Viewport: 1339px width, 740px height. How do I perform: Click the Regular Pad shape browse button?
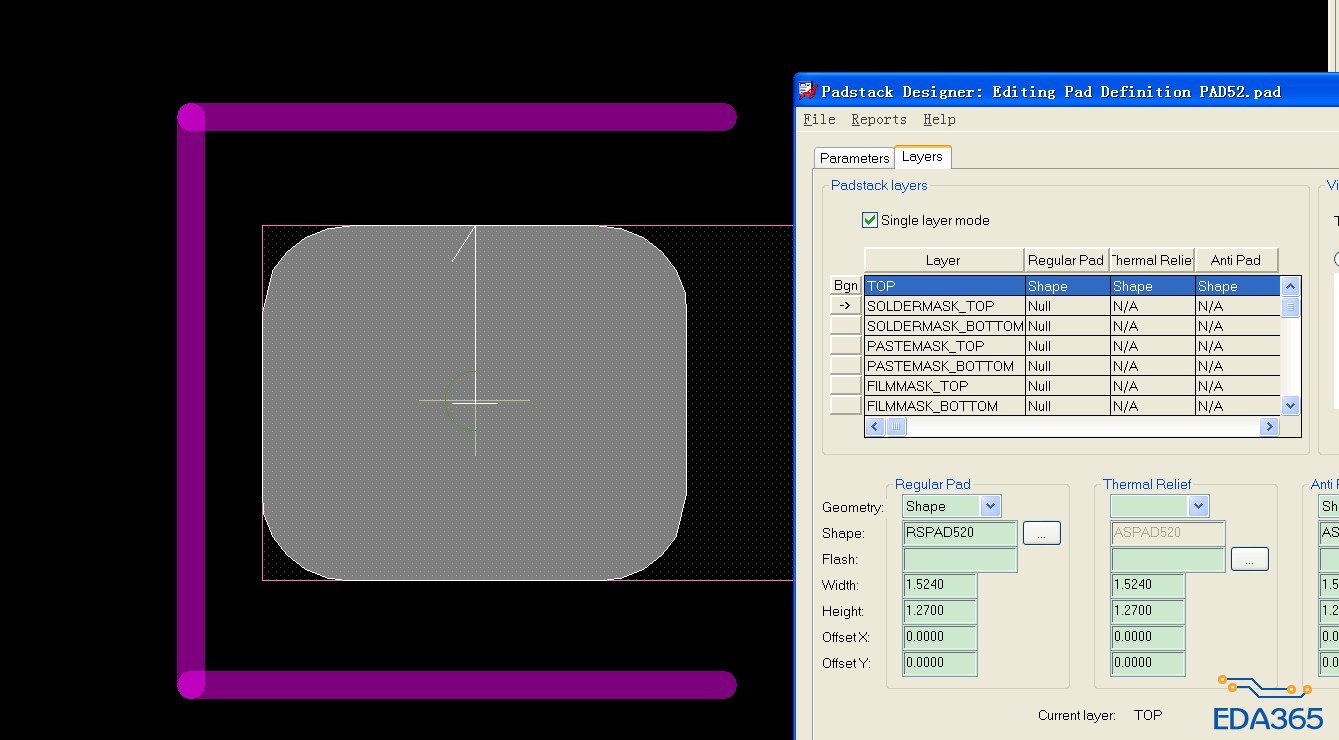pos(1041,534)
